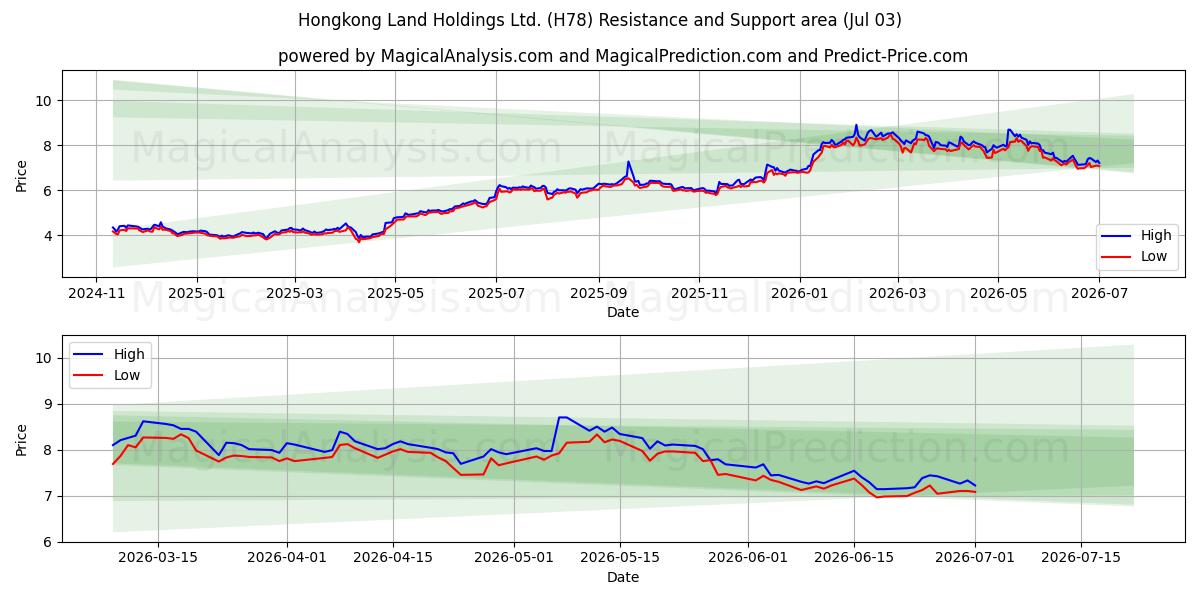The height and width of the screenshot is (600, 1200).
Task: Click the y-axis value '4' on upper chart
Action: pyautogui.click(x=49, y=236)
